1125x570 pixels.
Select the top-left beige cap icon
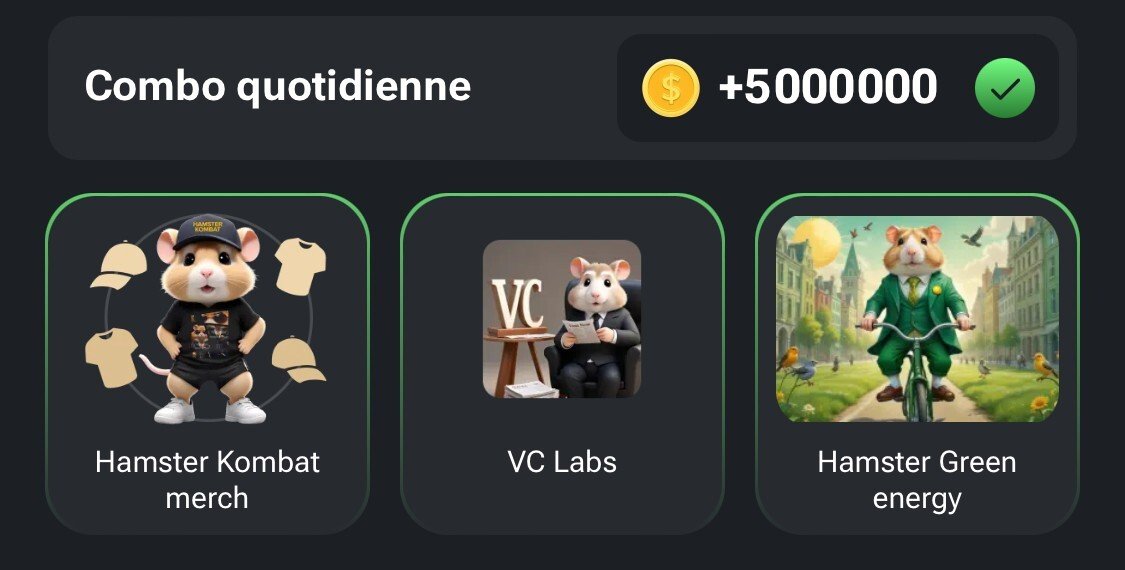(118, 265)
